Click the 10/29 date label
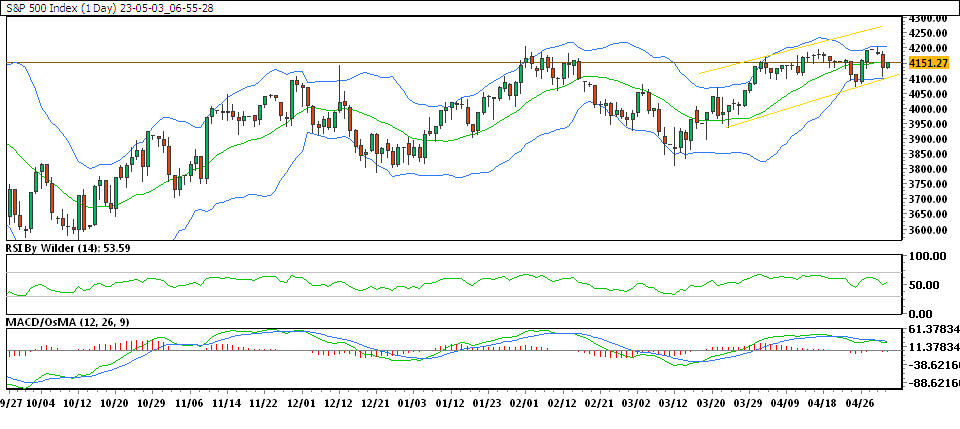Image resolution: width=960 pixels, height=429 pixels. pos(152,404)
